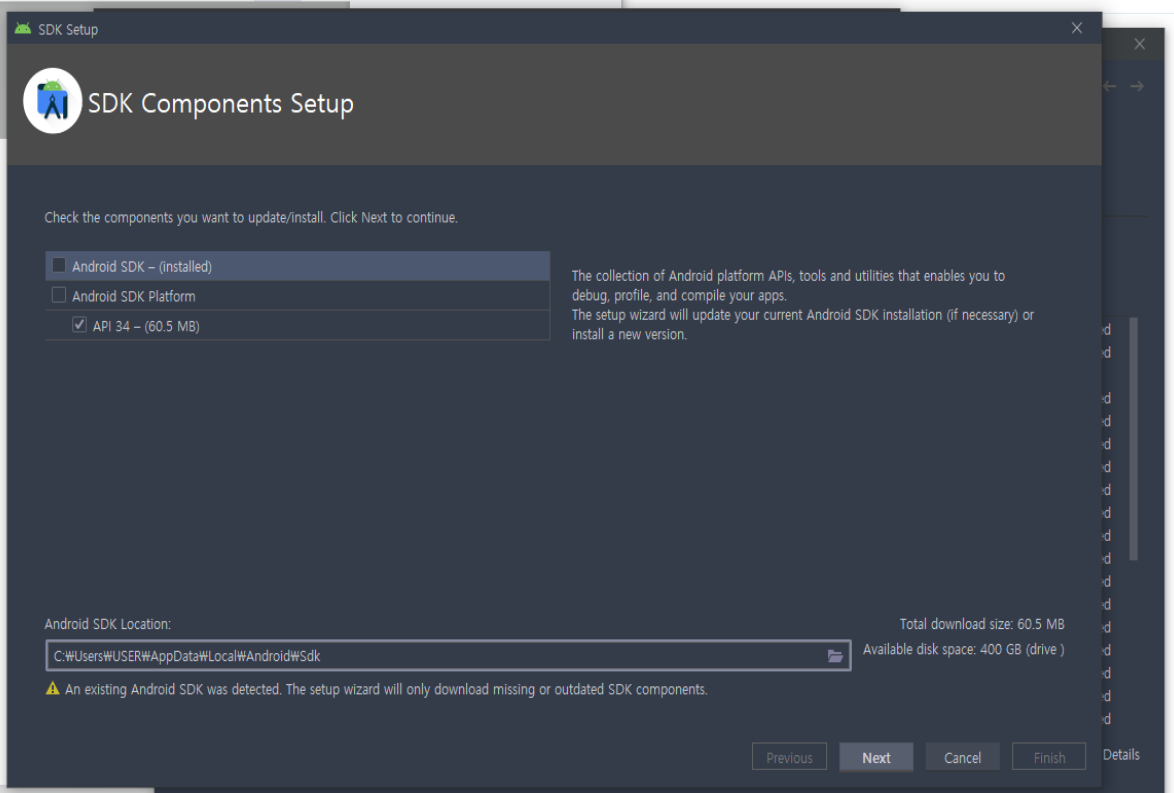Close the background window behind SDK Setup

[x=1140, y=43]
